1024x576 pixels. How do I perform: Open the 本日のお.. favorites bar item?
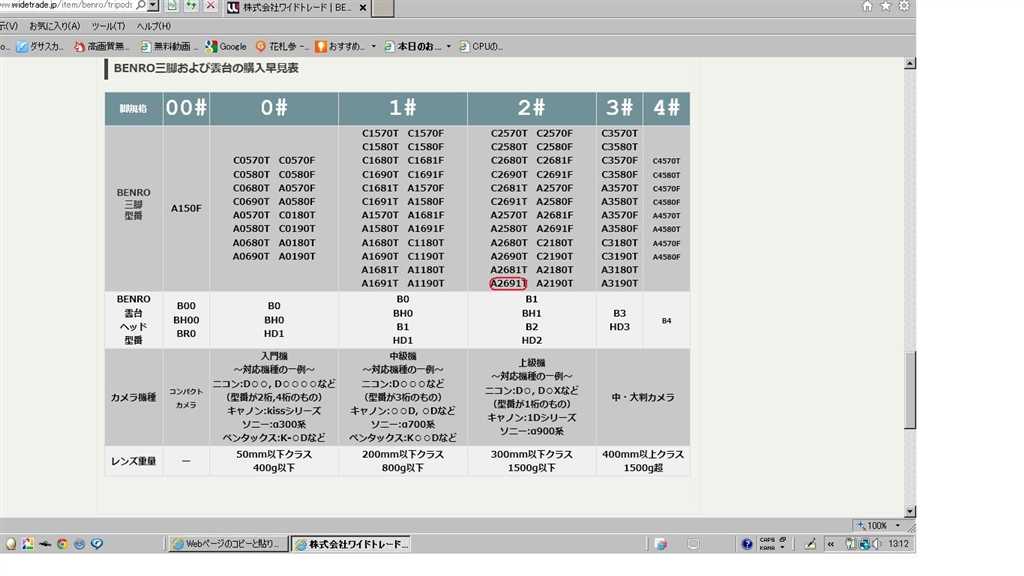(x=412, y=46)
